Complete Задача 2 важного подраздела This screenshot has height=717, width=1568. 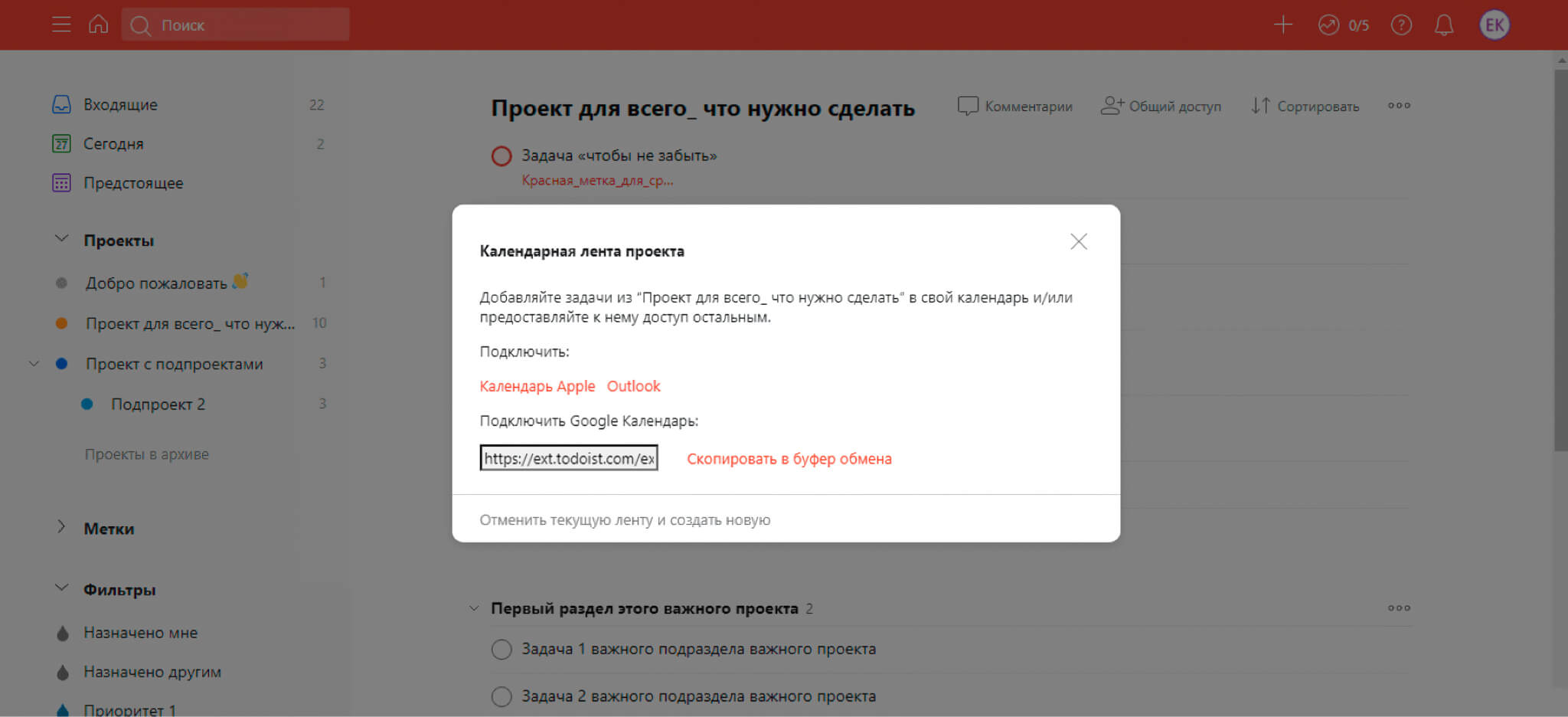click(501, 697)
